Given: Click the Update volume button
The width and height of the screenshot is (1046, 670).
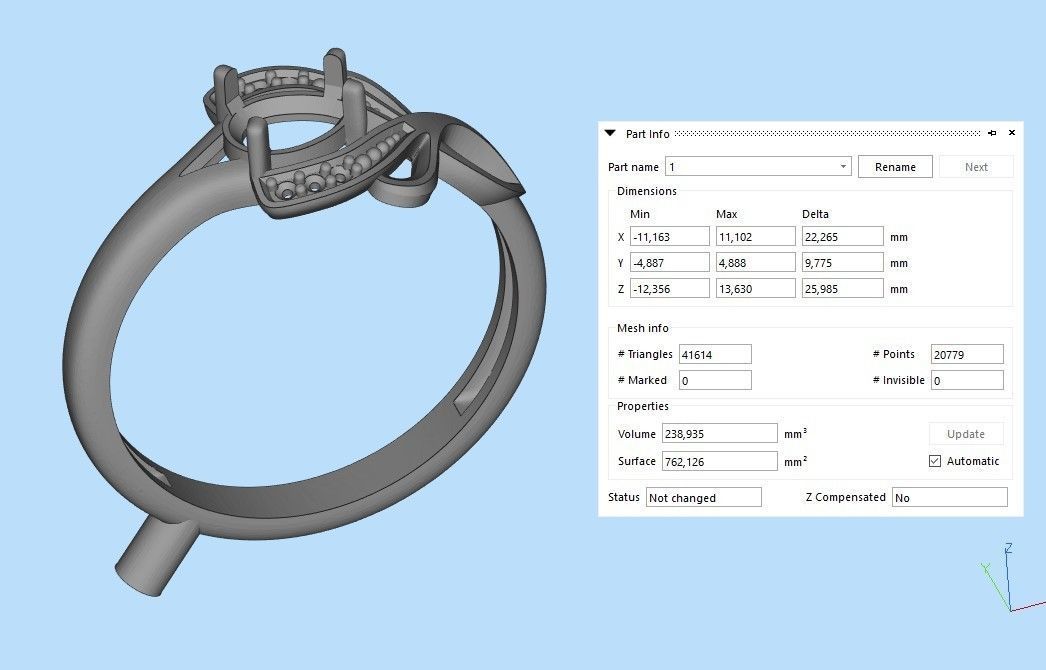Looking at the screenshot, I should point(965,434).
